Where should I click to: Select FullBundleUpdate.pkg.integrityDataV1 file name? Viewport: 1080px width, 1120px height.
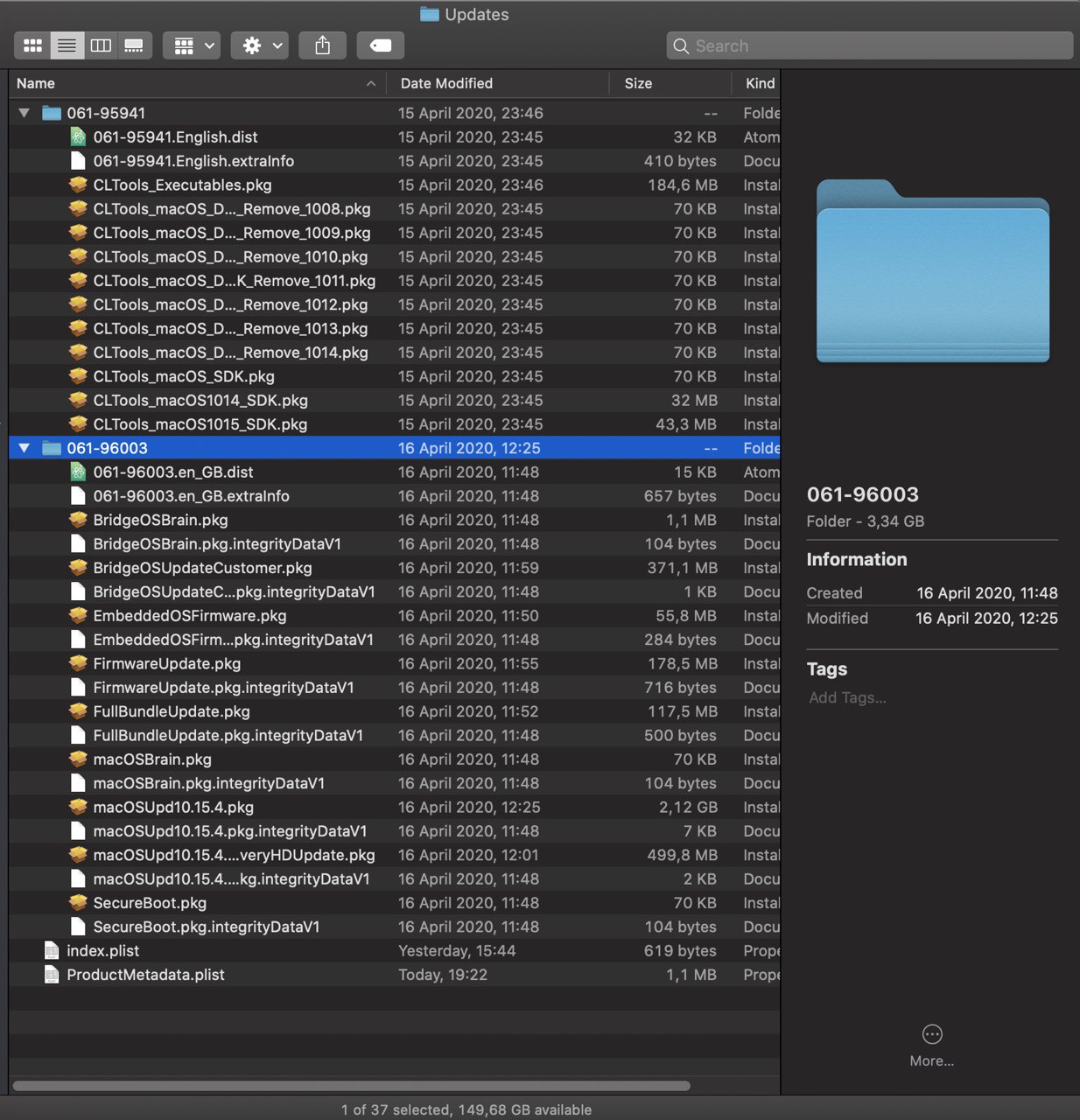(228, 735)
